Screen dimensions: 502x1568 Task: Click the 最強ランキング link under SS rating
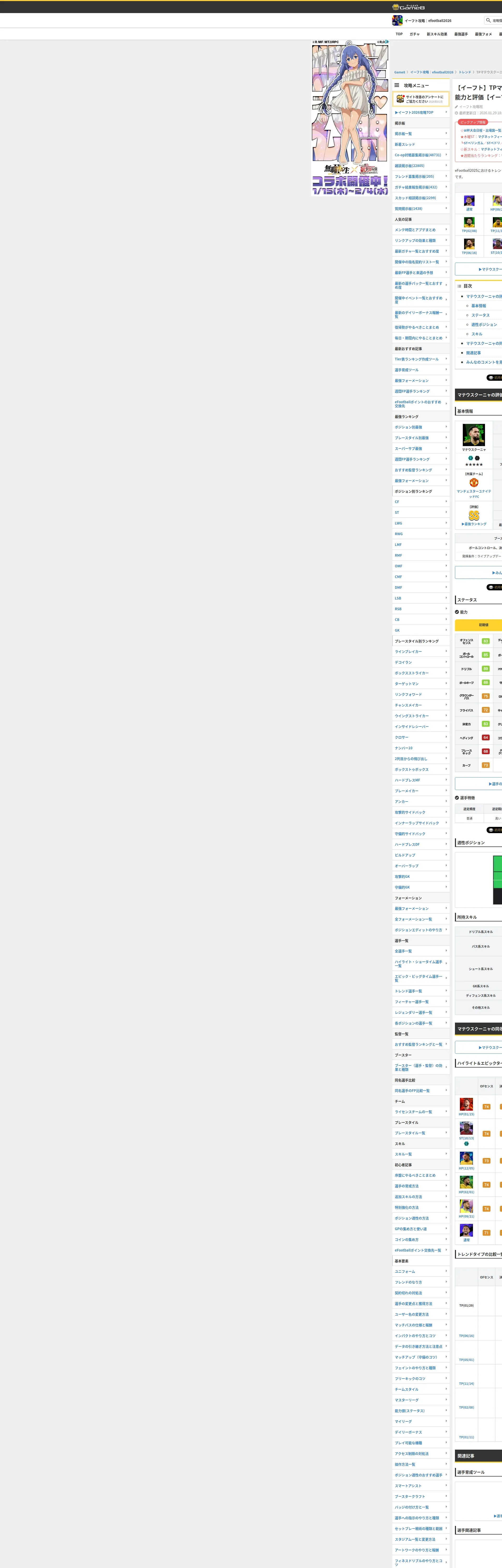click(x=474, y=524)
